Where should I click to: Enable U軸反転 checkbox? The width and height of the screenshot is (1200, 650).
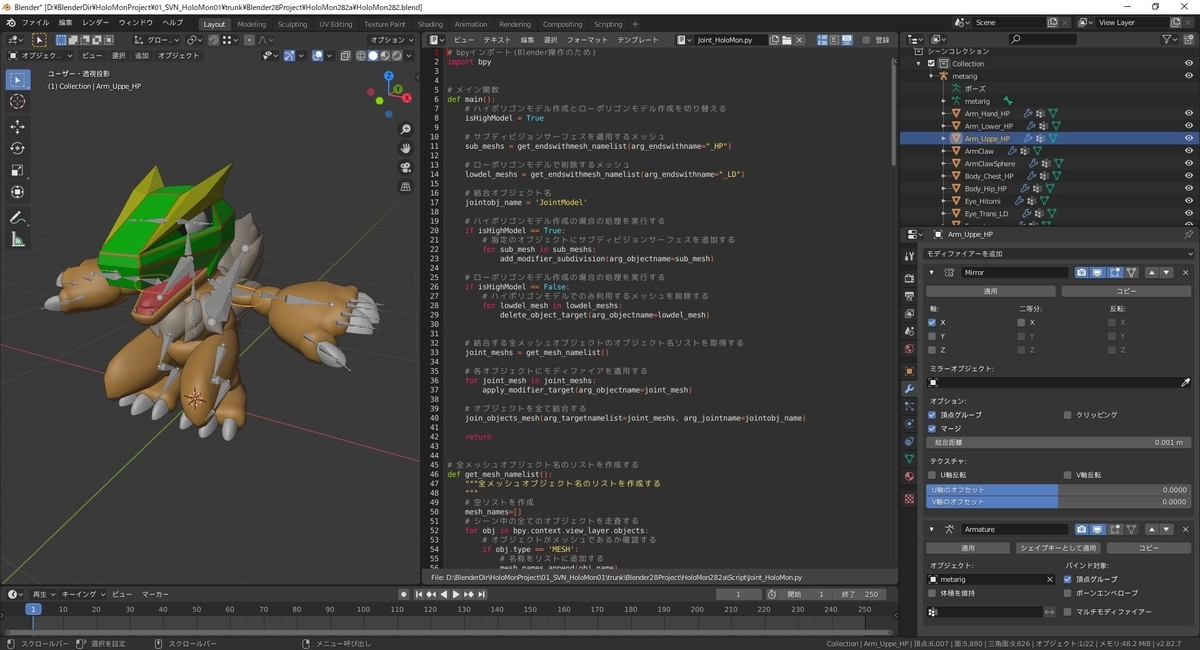[x=932, y=475]
